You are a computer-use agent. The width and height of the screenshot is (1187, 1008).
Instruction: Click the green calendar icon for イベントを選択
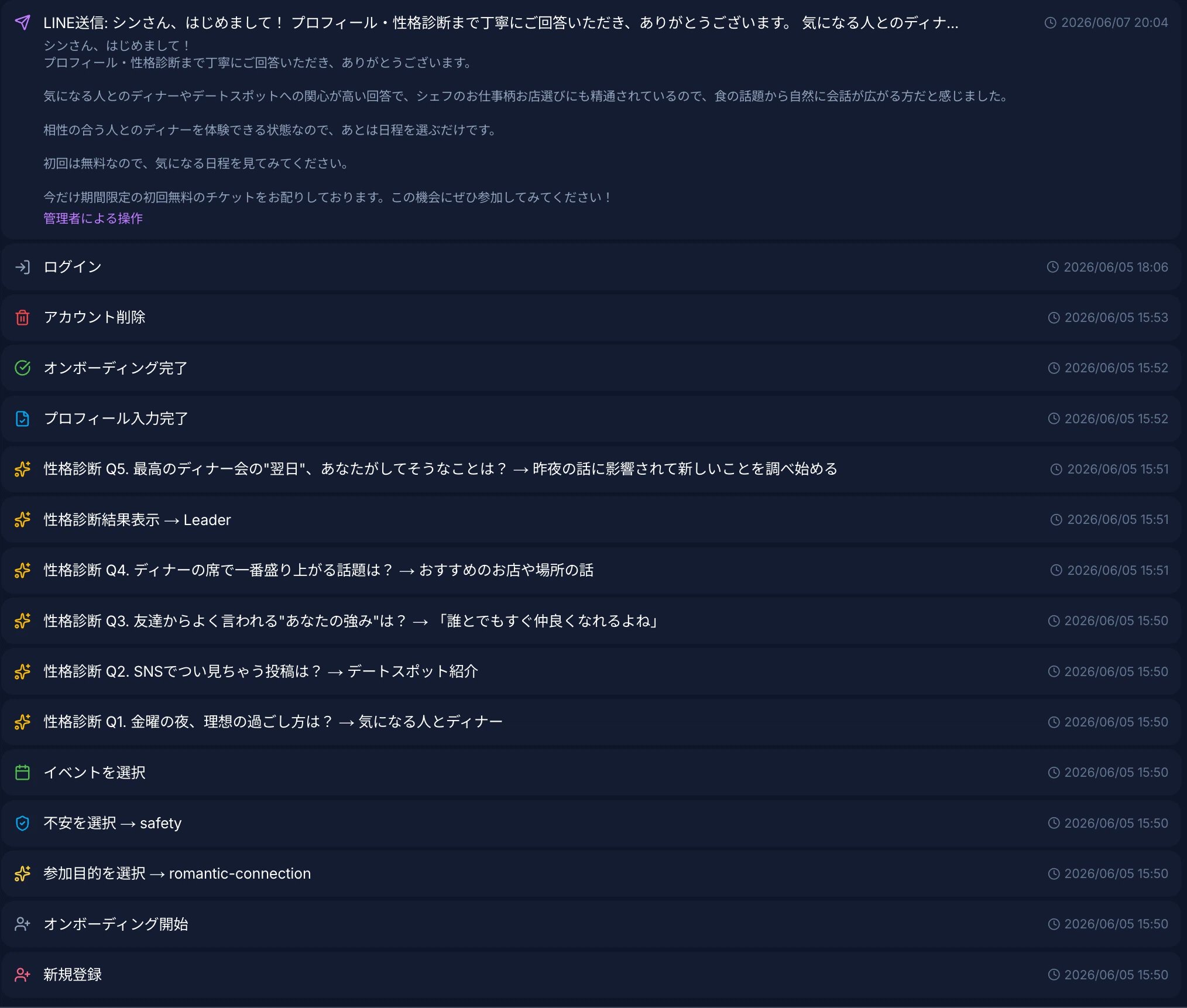22,773
